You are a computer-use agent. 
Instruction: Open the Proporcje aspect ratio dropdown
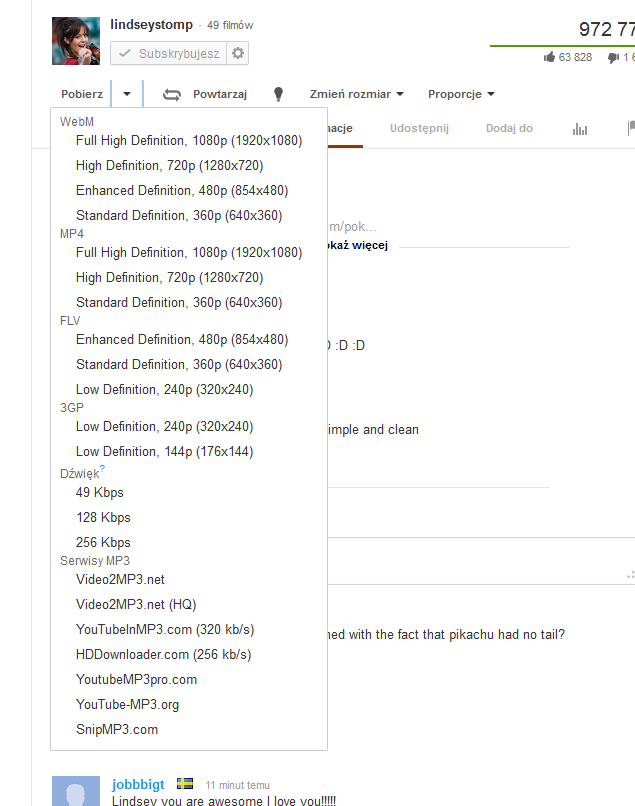point(461,94)
